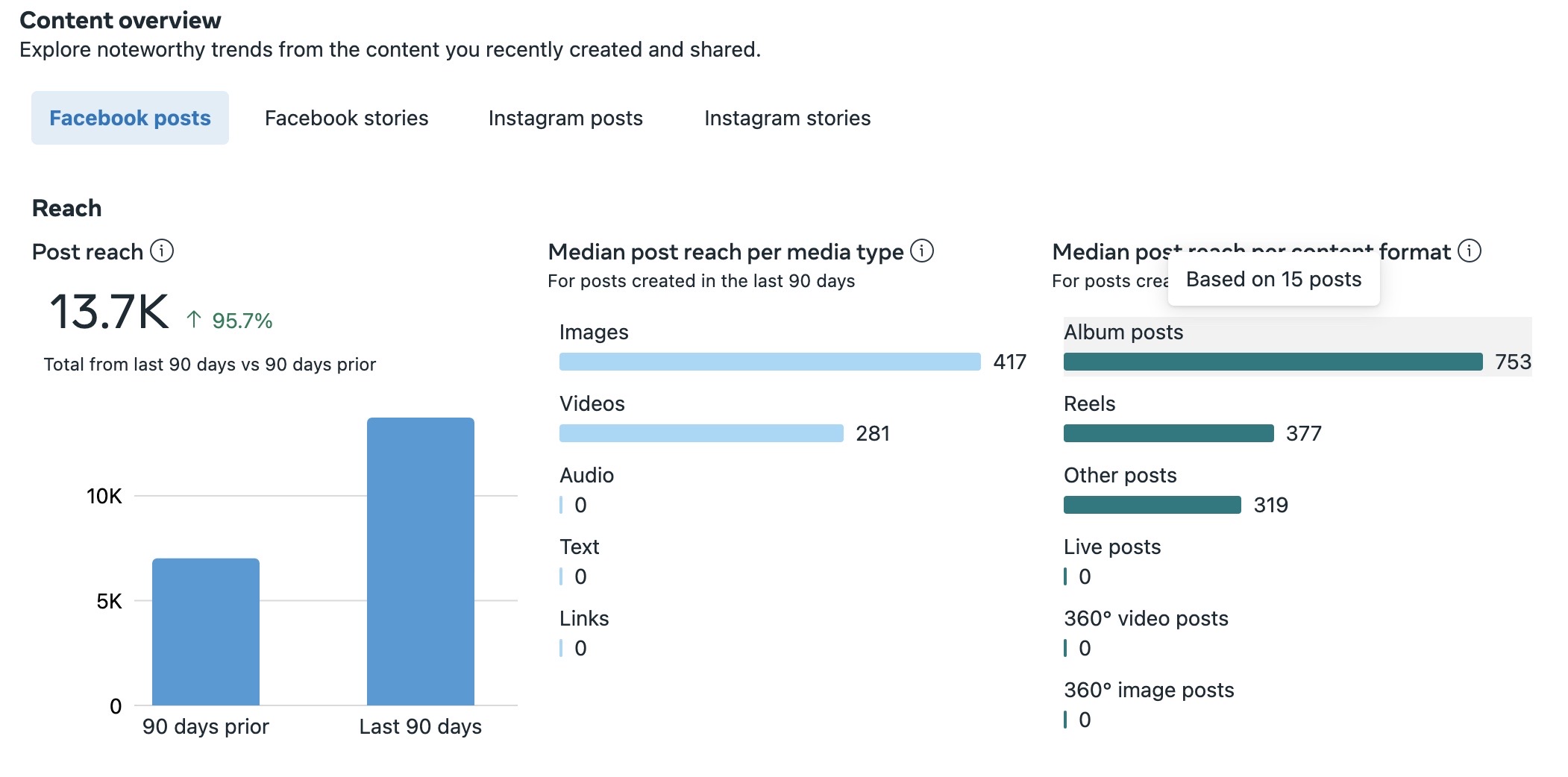Open the Instagram posts tab
This screenshot has width=1568, height=777.
(565, 118)
